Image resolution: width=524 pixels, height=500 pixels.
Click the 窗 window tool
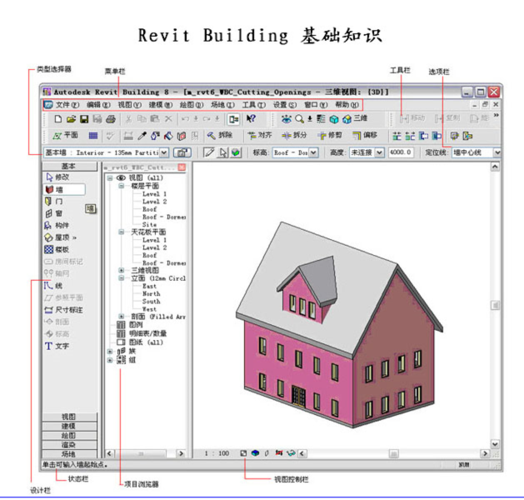pos(54,213)
